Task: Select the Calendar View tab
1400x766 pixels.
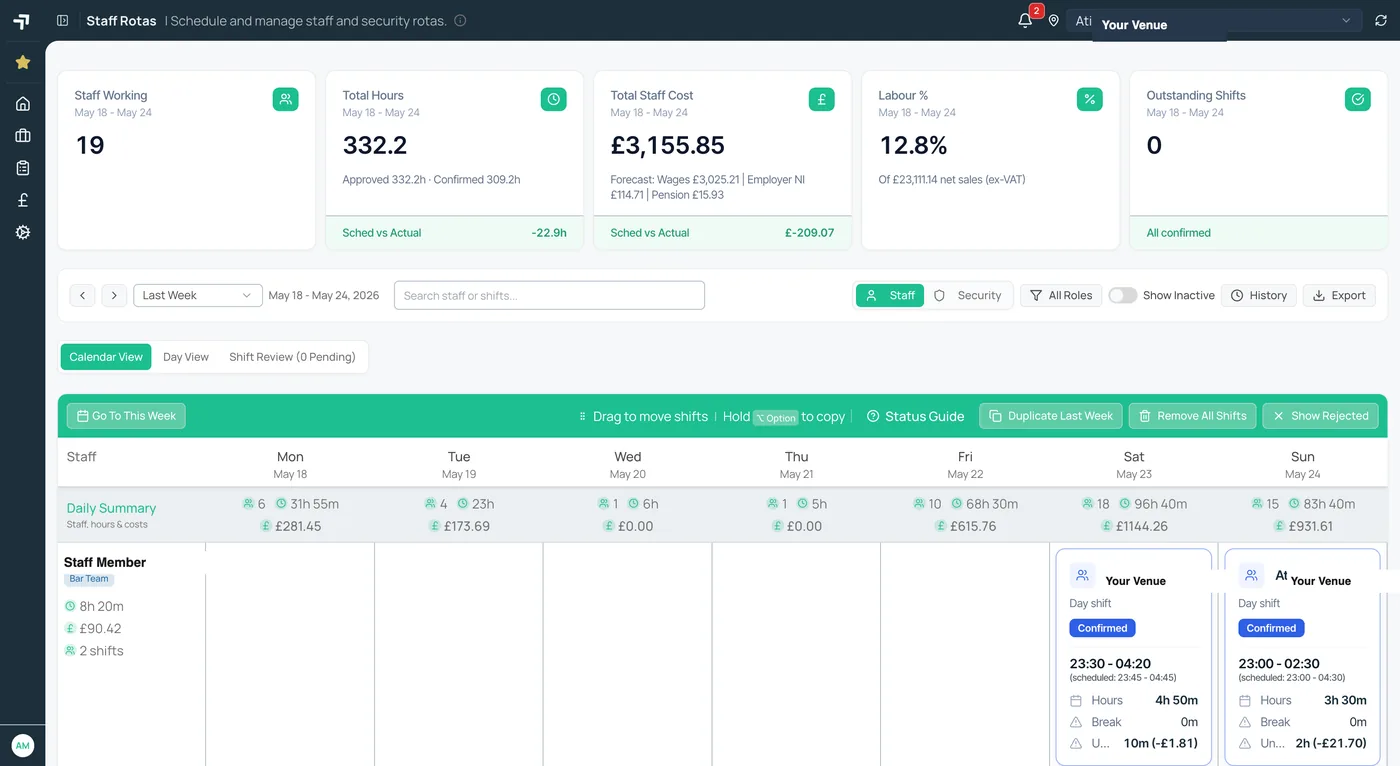Action: [x=106, y=357]
